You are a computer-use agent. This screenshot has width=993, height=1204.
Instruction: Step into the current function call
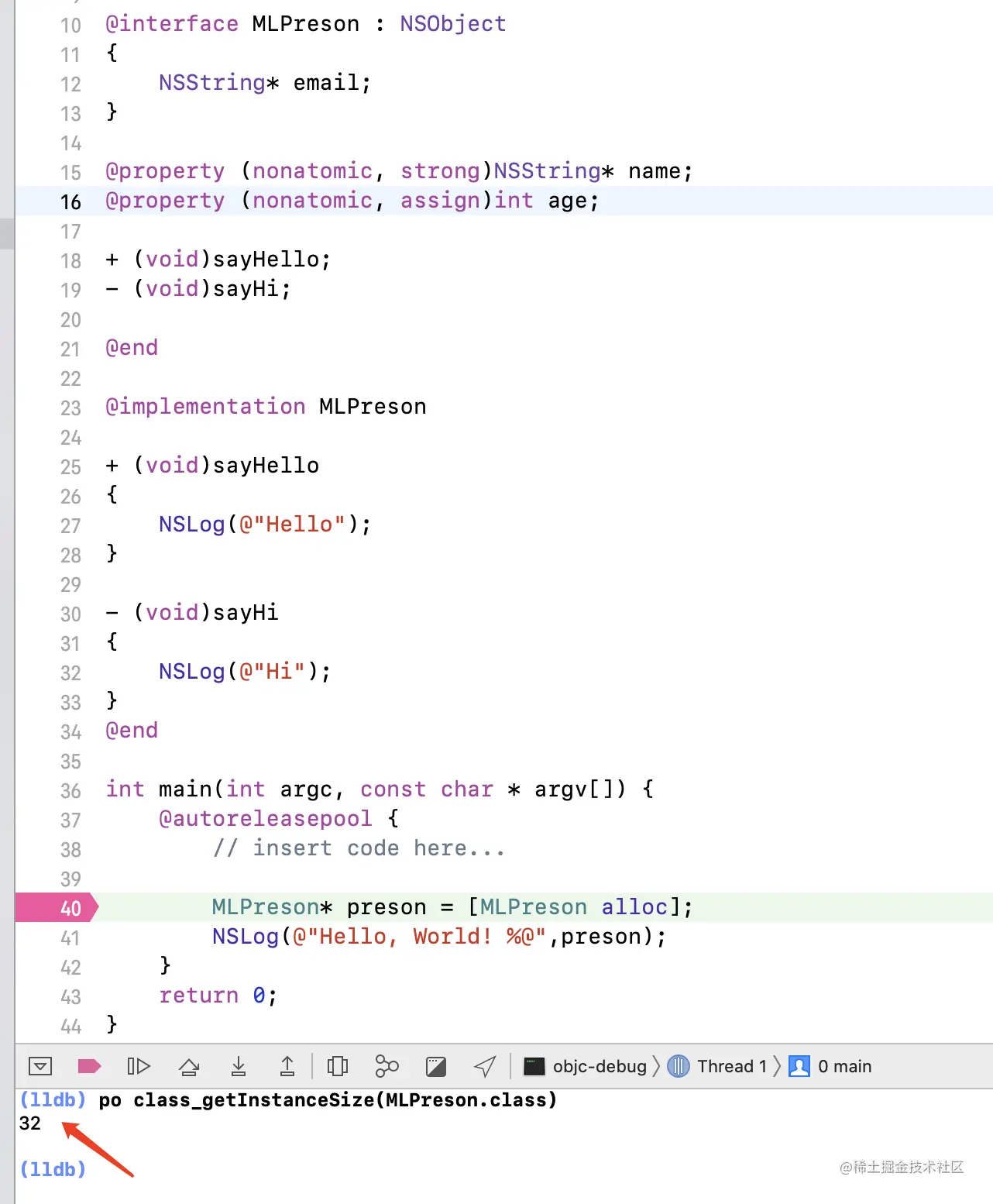coord(239,1066)
